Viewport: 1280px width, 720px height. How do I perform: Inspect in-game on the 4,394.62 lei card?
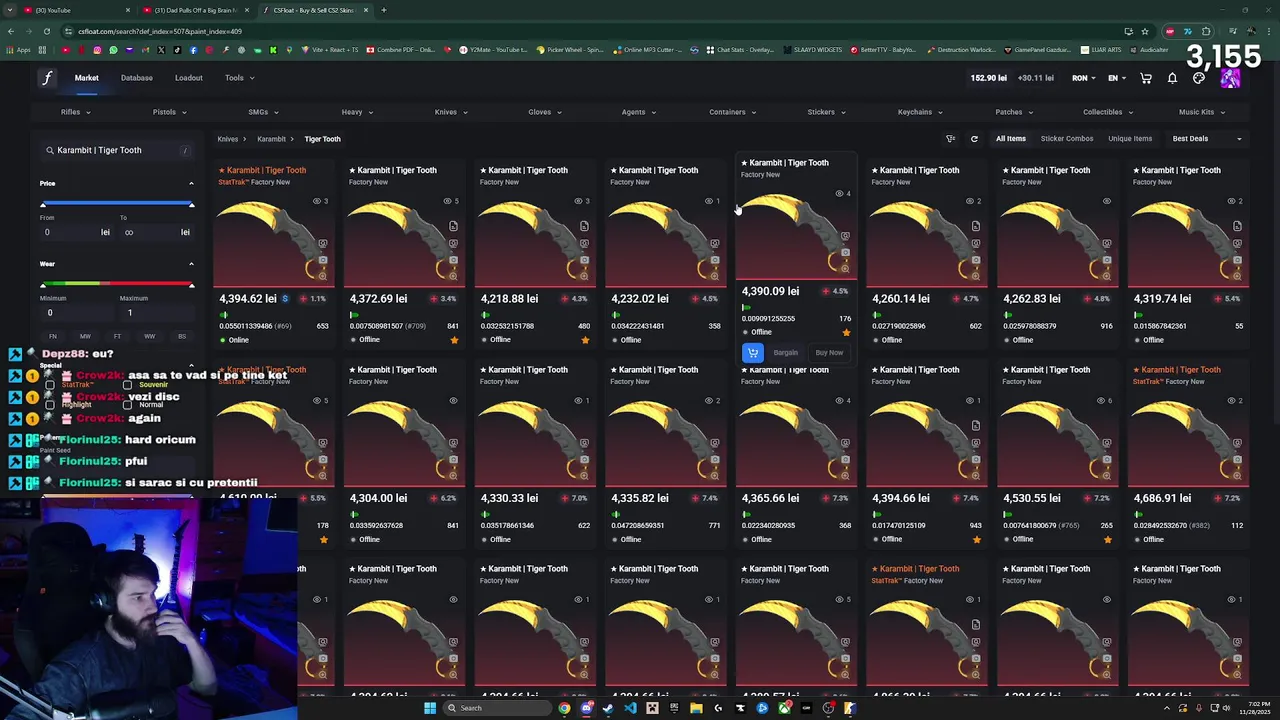pyautogui.click(x=322, y=243)
